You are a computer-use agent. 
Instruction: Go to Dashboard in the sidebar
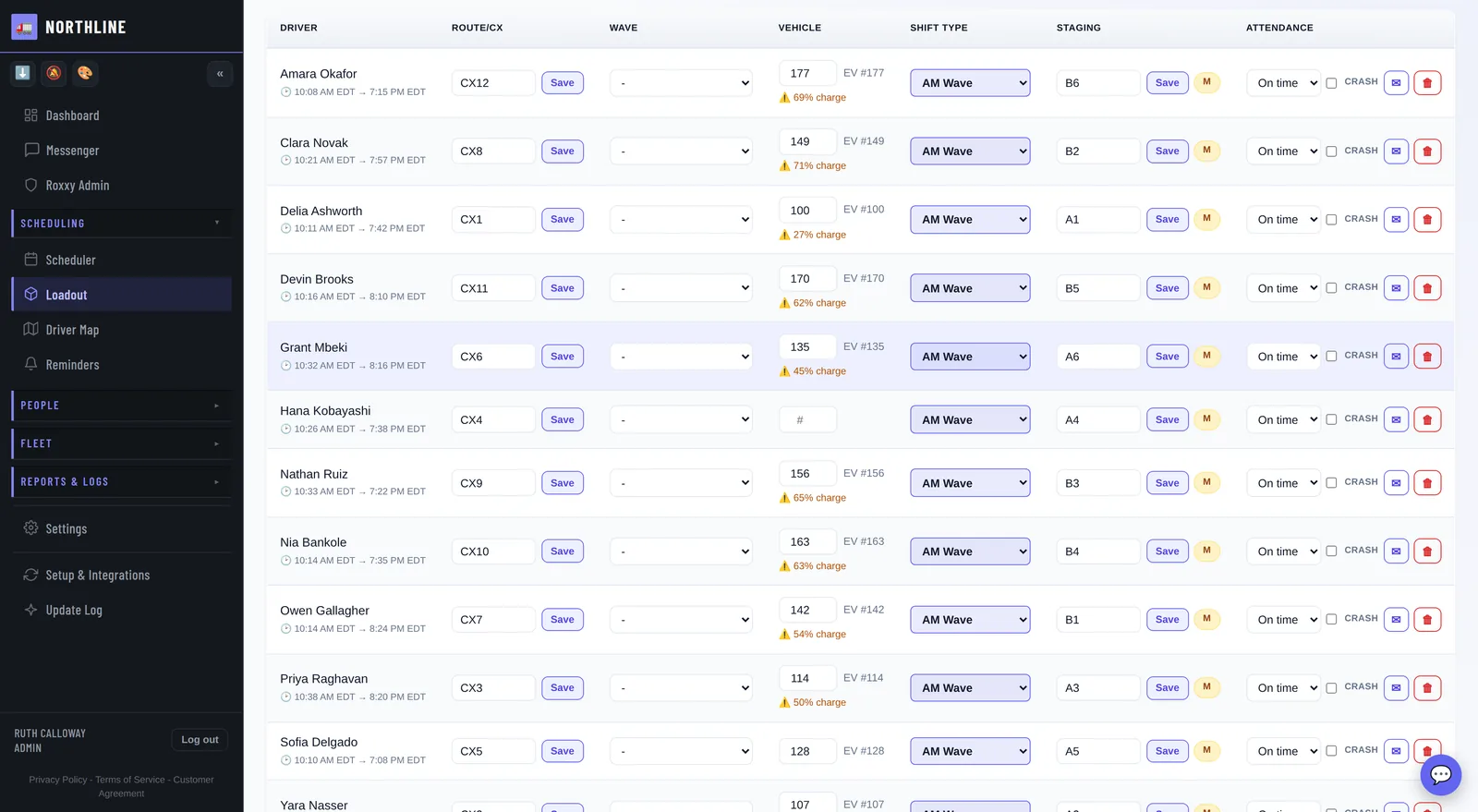[x=122, y=115]
